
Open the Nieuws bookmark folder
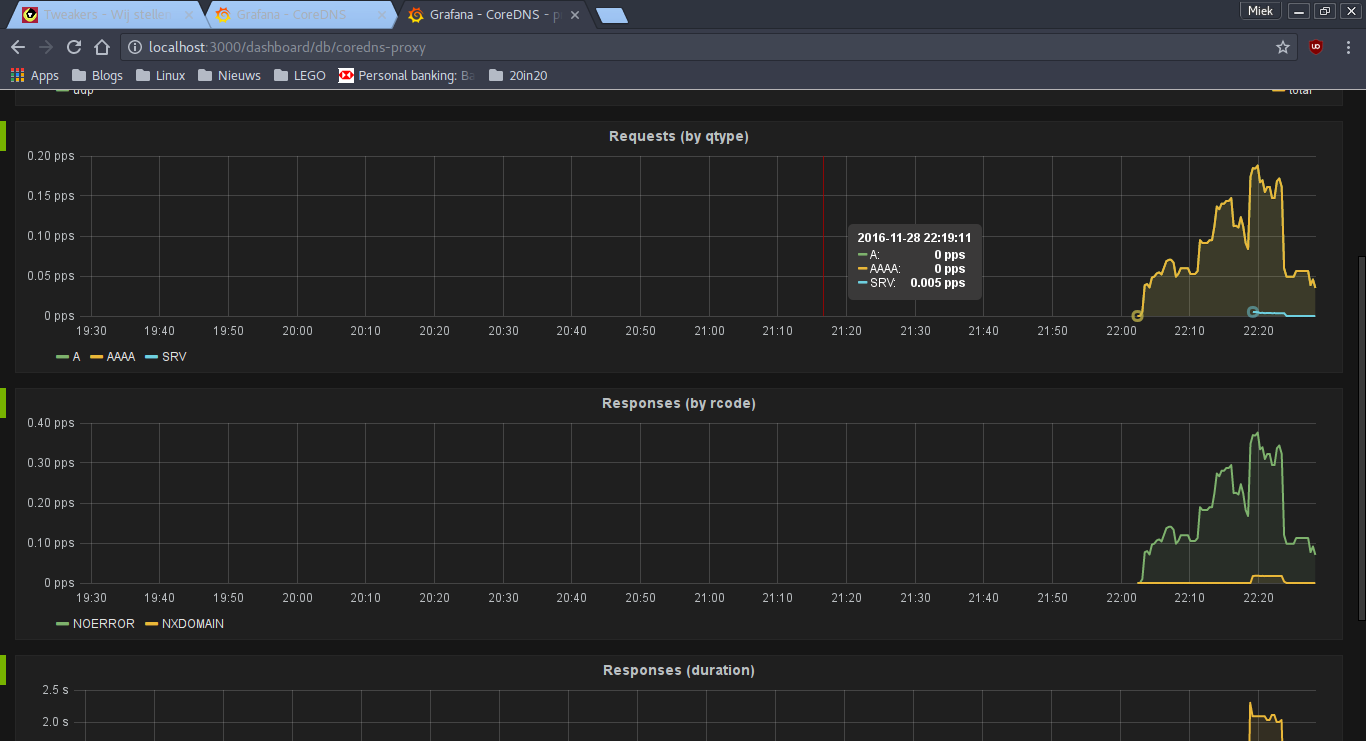pos(229,75)
